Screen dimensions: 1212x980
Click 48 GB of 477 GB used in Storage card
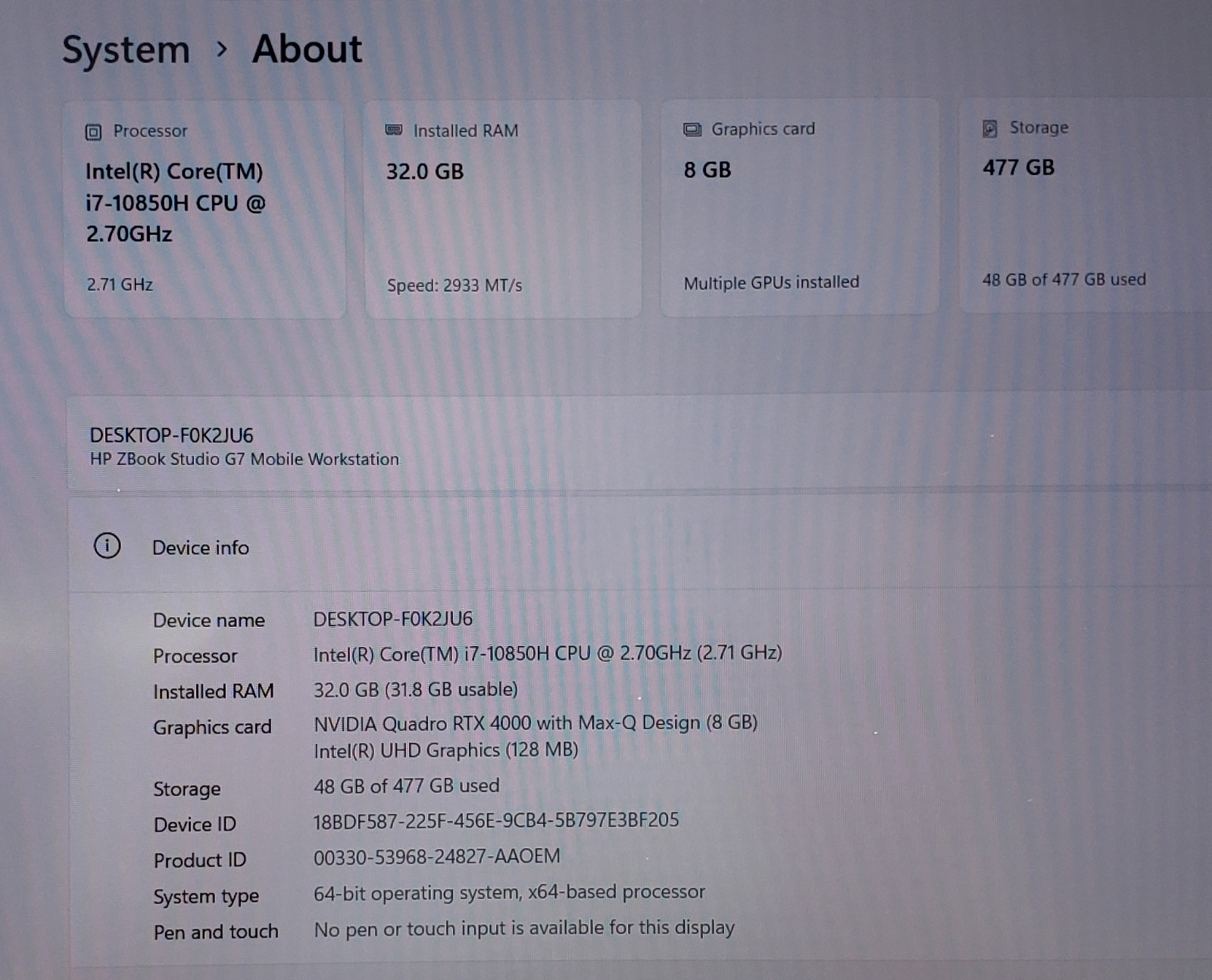pyautogui.click(x=1064, y=279)
